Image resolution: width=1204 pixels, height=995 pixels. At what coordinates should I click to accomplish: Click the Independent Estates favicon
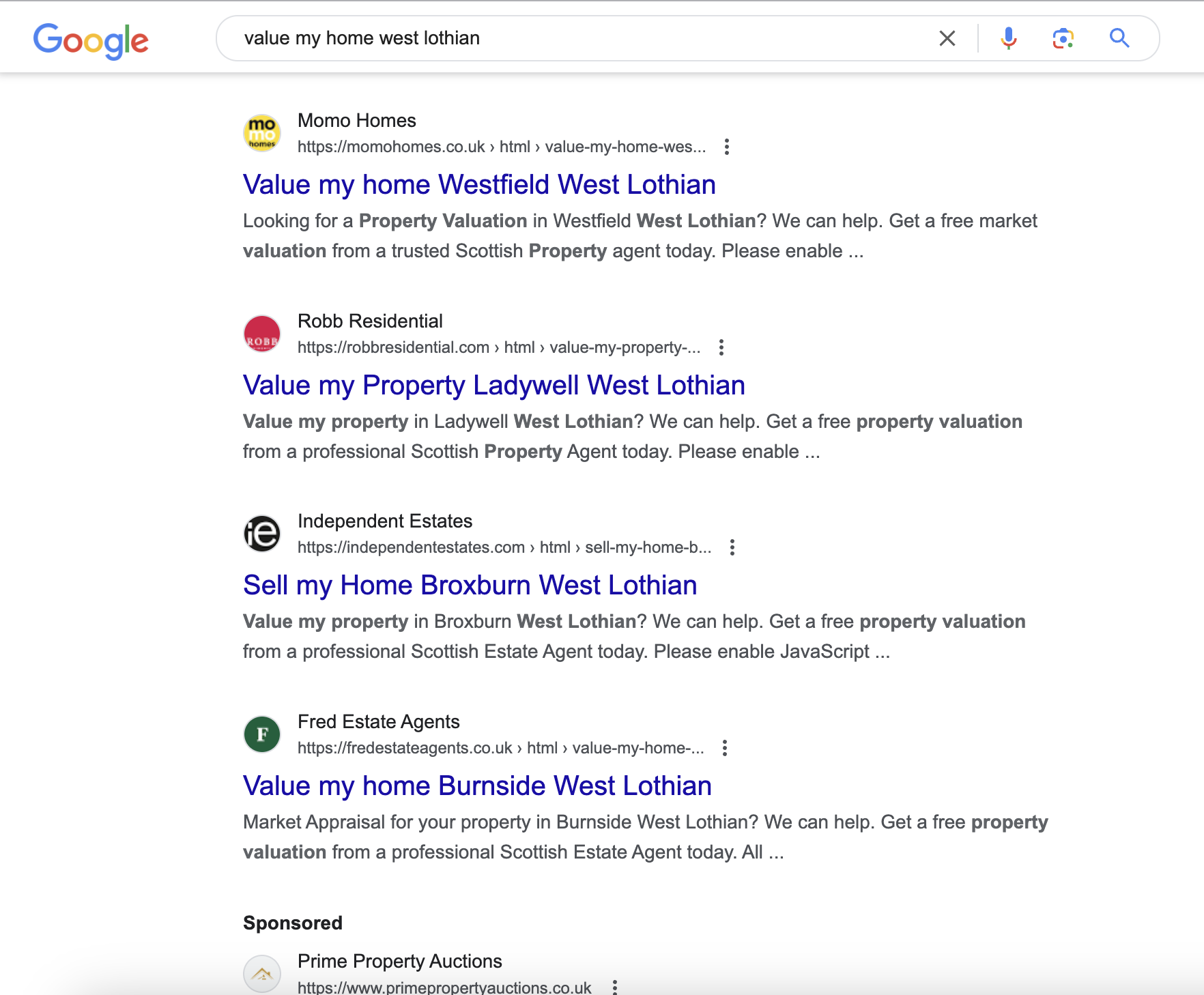point(262,533)
